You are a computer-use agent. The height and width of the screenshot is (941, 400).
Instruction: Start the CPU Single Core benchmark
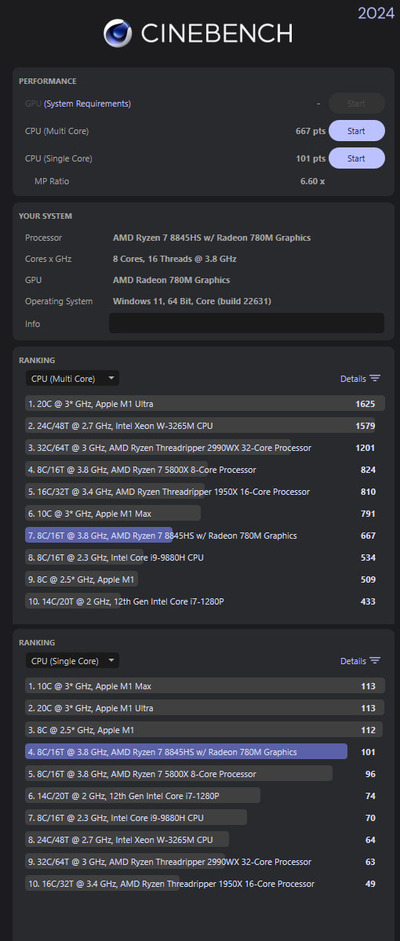coord(356,158)
